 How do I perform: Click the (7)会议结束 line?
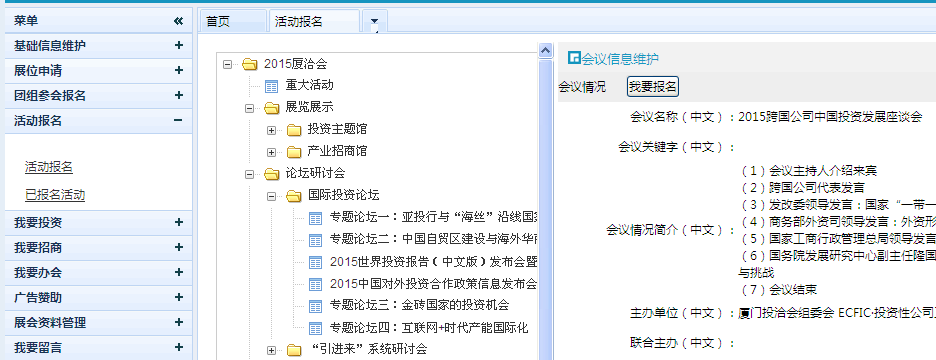click(778, 290)
